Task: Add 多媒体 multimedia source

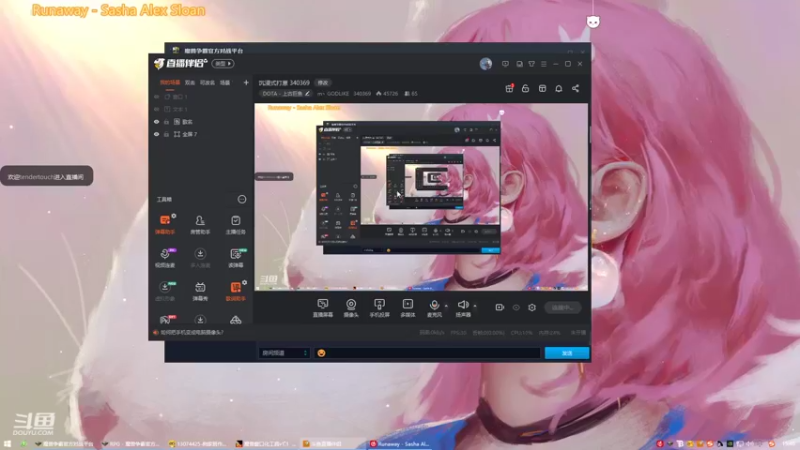Action: click(408, 308)
